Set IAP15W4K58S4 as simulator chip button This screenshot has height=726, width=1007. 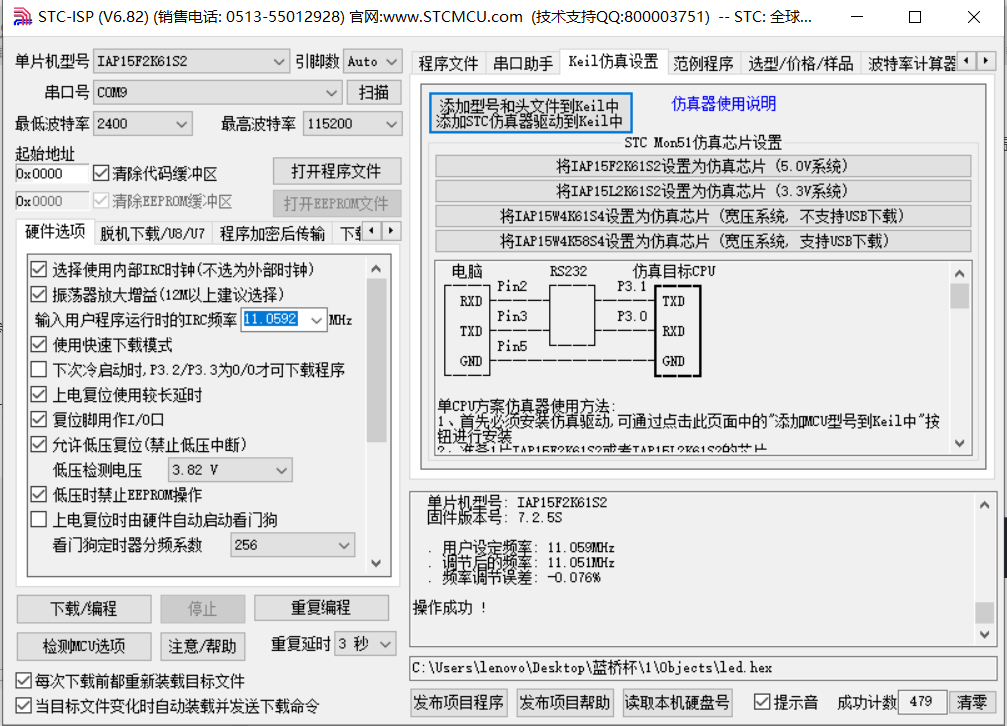tap(703, 241)
